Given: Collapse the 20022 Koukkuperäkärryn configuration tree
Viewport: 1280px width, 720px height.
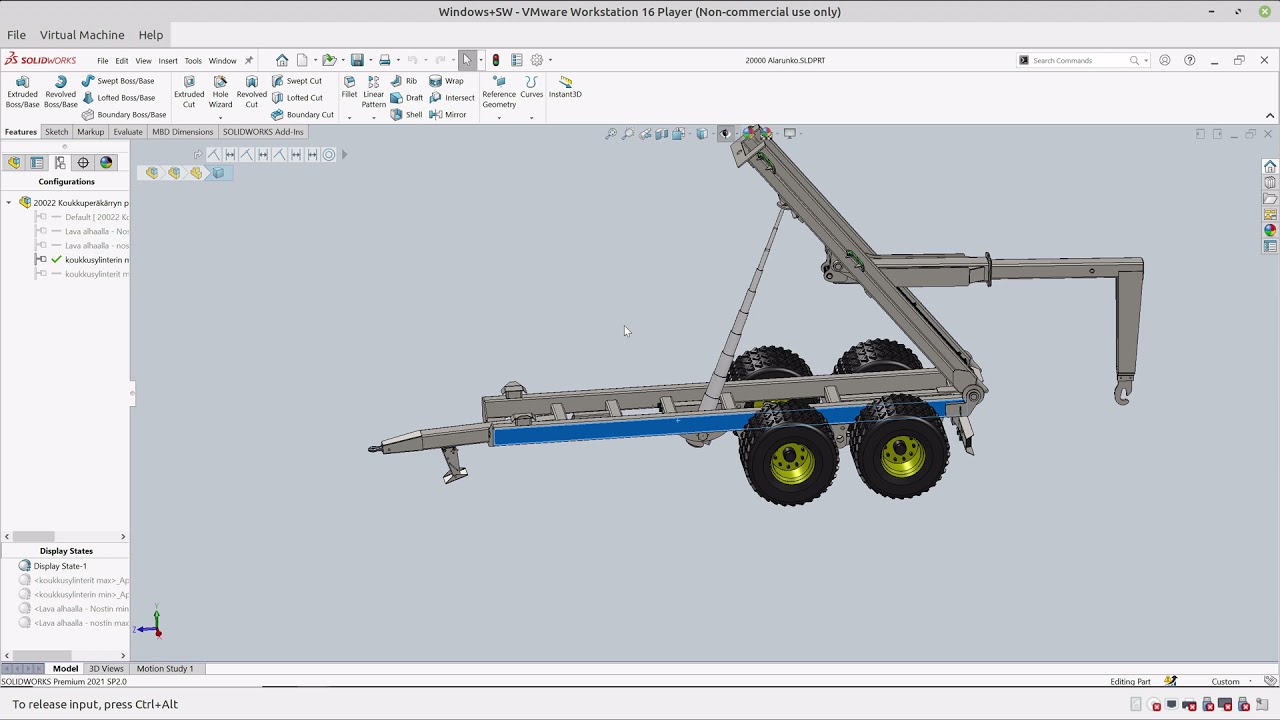Looking at the screenshot, I should click(9, 203).
